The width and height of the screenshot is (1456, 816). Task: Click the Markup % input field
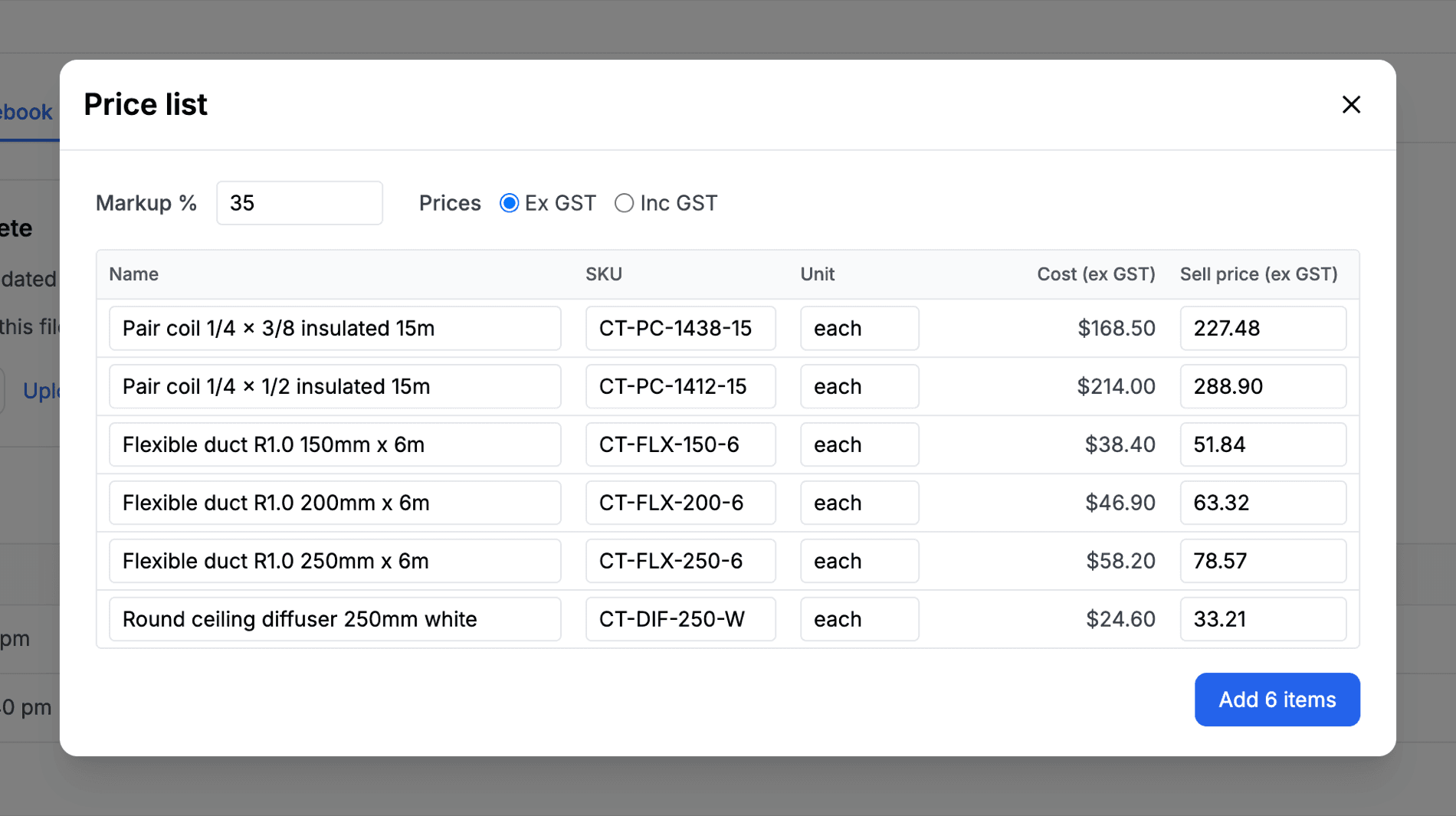[300, 203]
